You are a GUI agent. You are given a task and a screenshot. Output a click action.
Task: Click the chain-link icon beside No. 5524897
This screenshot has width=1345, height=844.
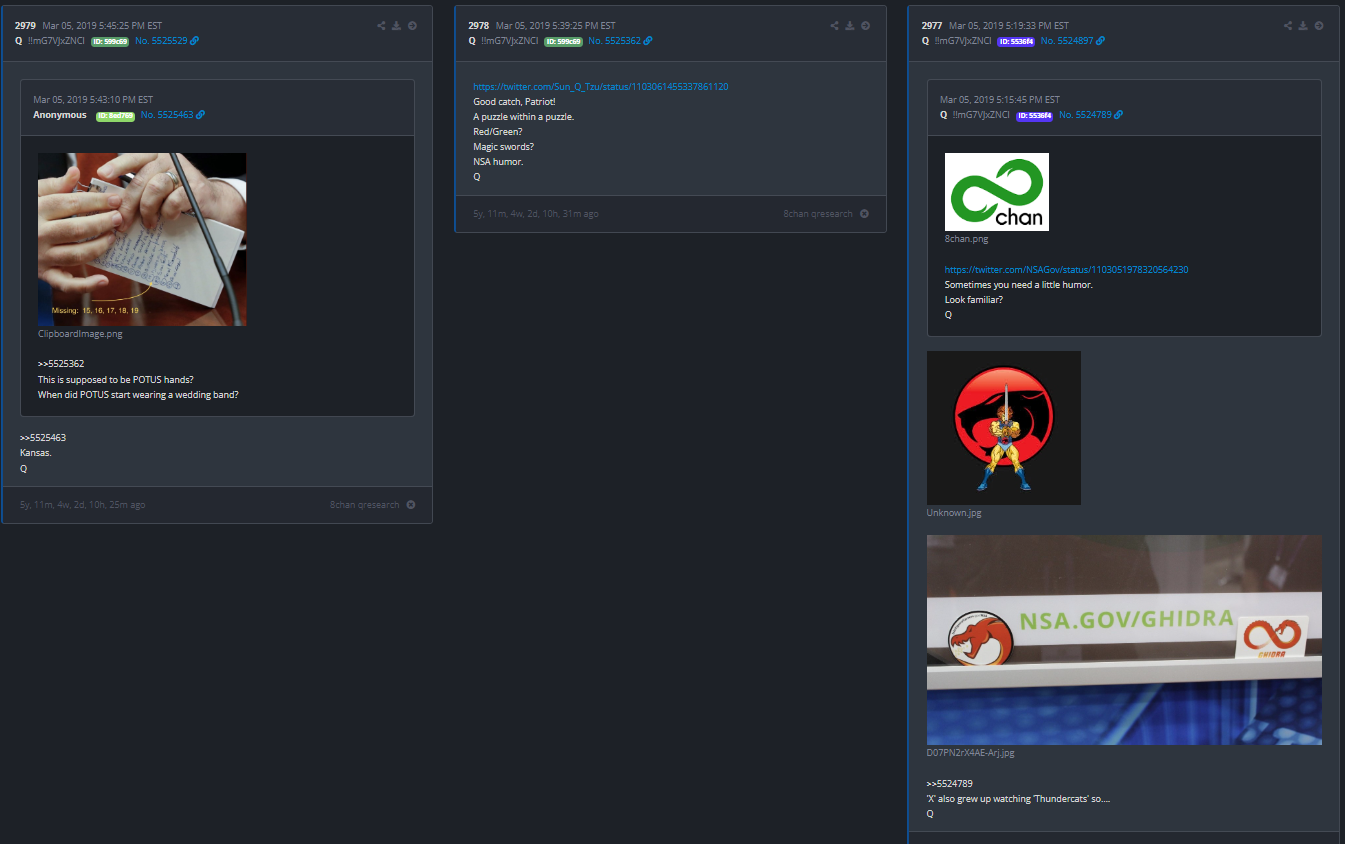[x=1101, y=41]
